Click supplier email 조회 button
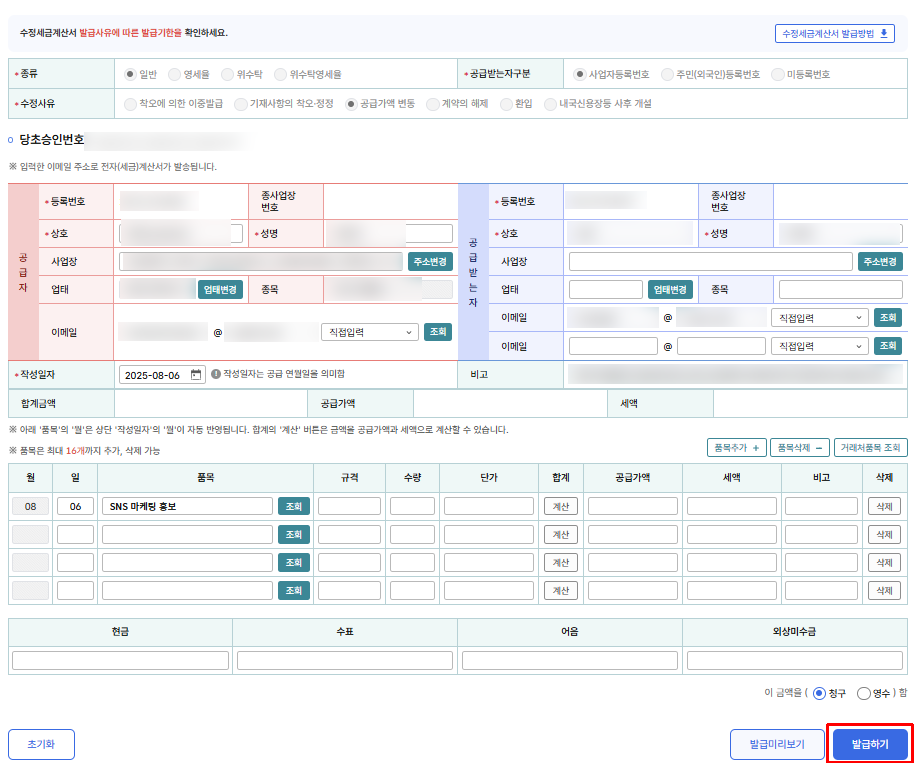 438,332
